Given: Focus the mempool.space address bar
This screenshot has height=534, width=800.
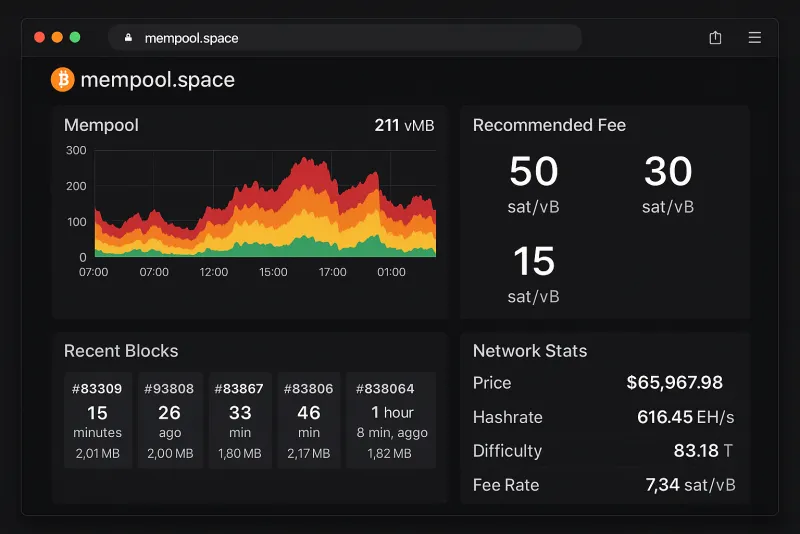Looking at the screenshot, I should (345, 38).
